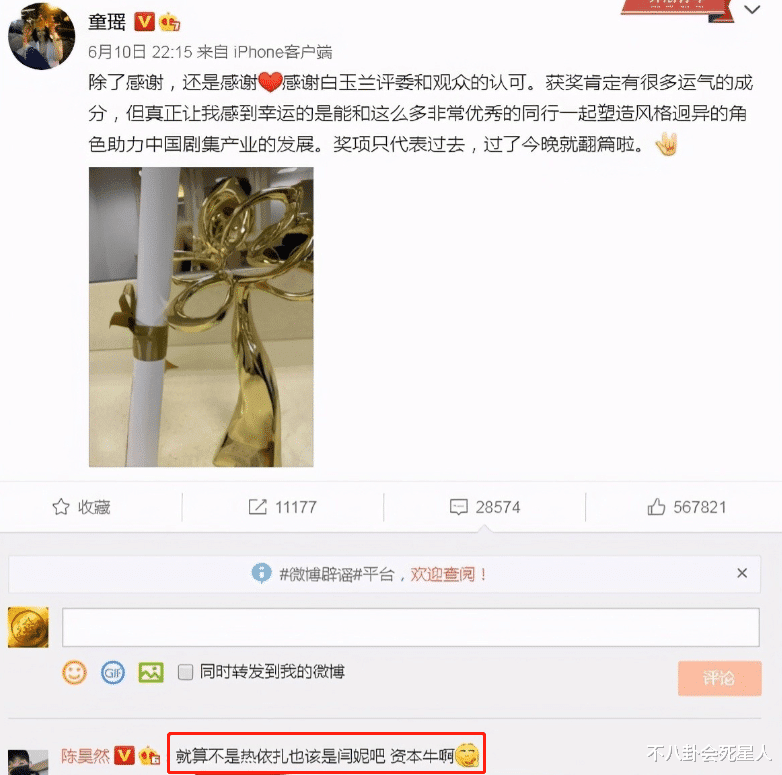
Task: Open the golden trophy photo thumbnail
Action: pos(201,317)
